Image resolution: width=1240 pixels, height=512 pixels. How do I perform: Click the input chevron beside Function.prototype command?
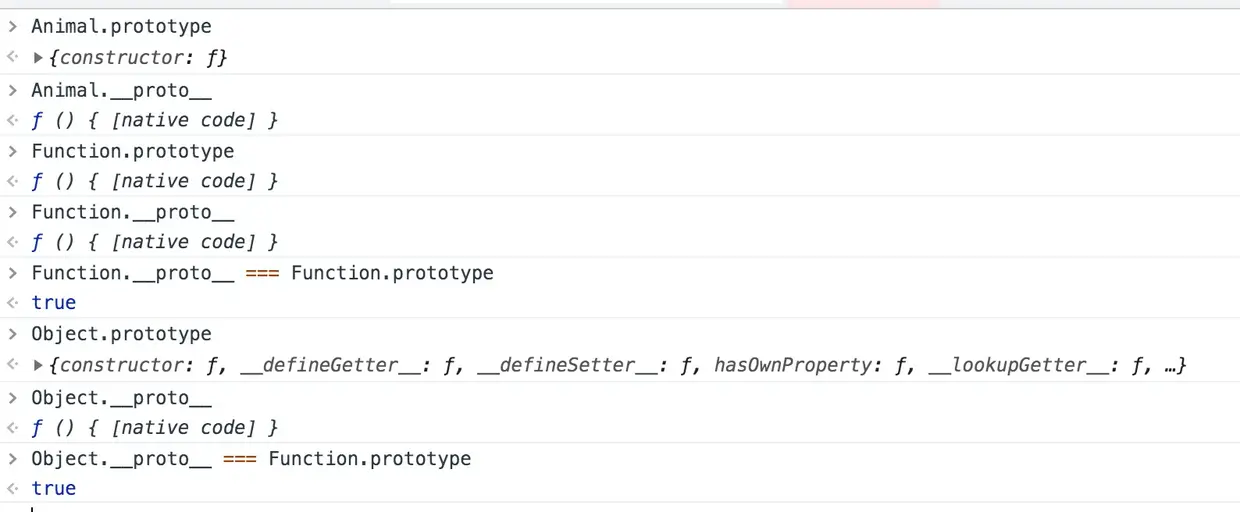pyautogui.click(x=12, y=151)
